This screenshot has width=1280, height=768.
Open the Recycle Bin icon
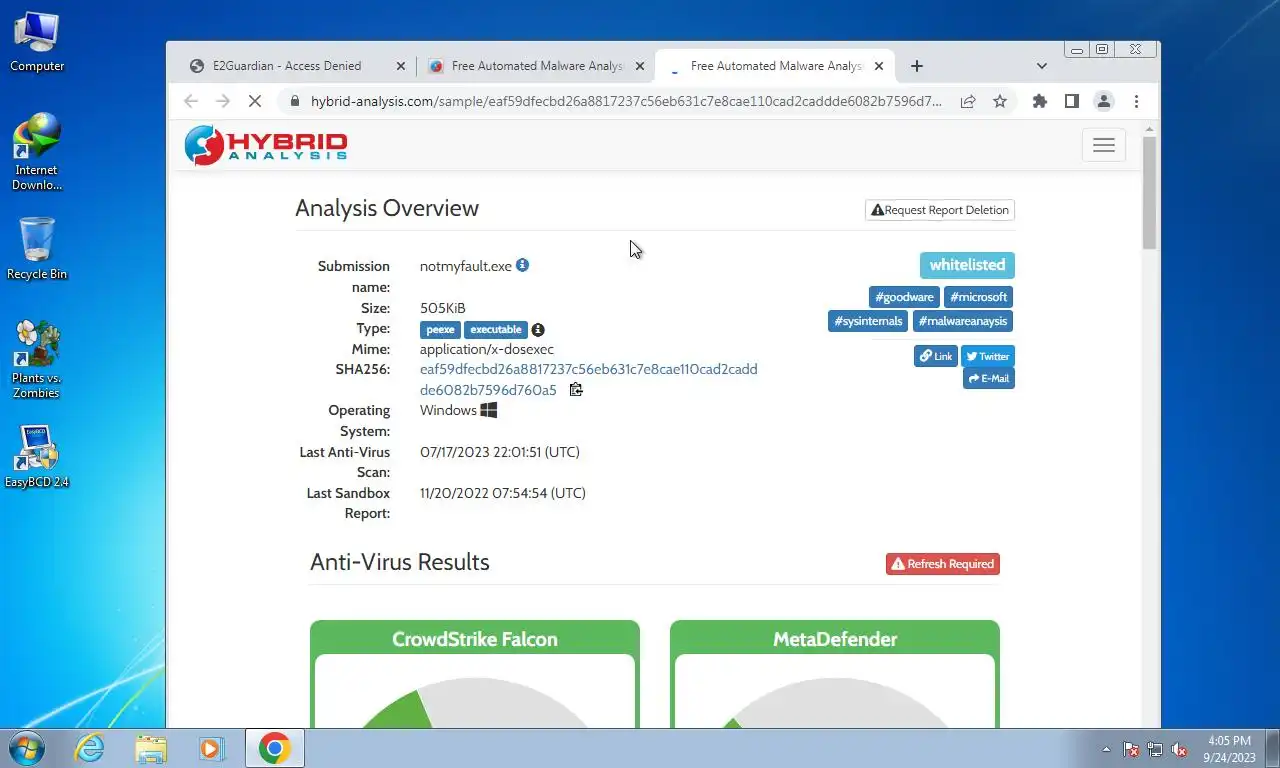point(37,250)
